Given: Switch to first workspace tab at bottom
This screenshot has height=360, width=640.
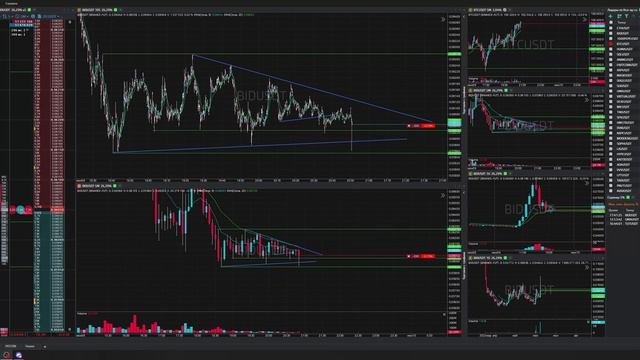Looking at the screenshot, I should pyautogui.click(x=11, y=346).
